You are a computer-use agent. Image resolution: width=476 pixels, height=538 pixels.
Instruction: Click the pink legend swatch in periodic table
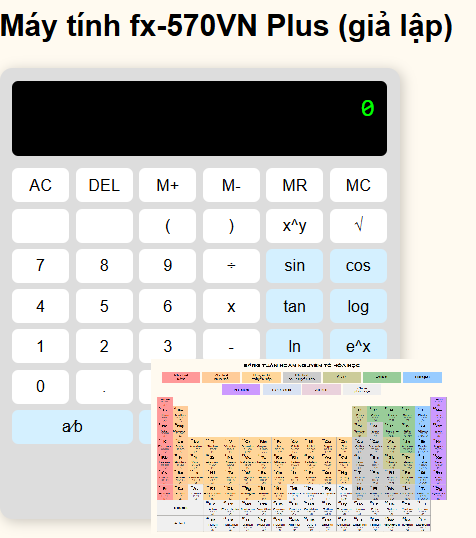point(322,389)
